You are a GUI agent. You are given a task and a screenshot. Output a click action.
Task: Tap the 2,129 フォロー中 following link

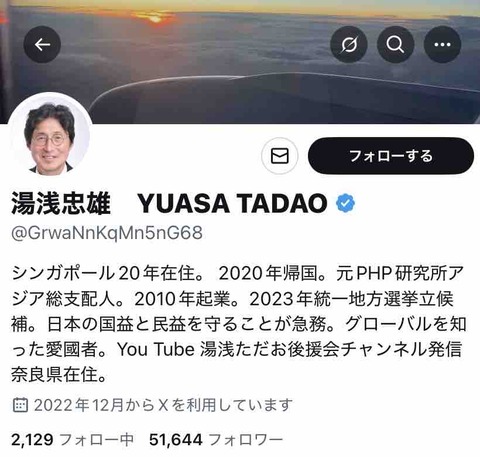72,440
